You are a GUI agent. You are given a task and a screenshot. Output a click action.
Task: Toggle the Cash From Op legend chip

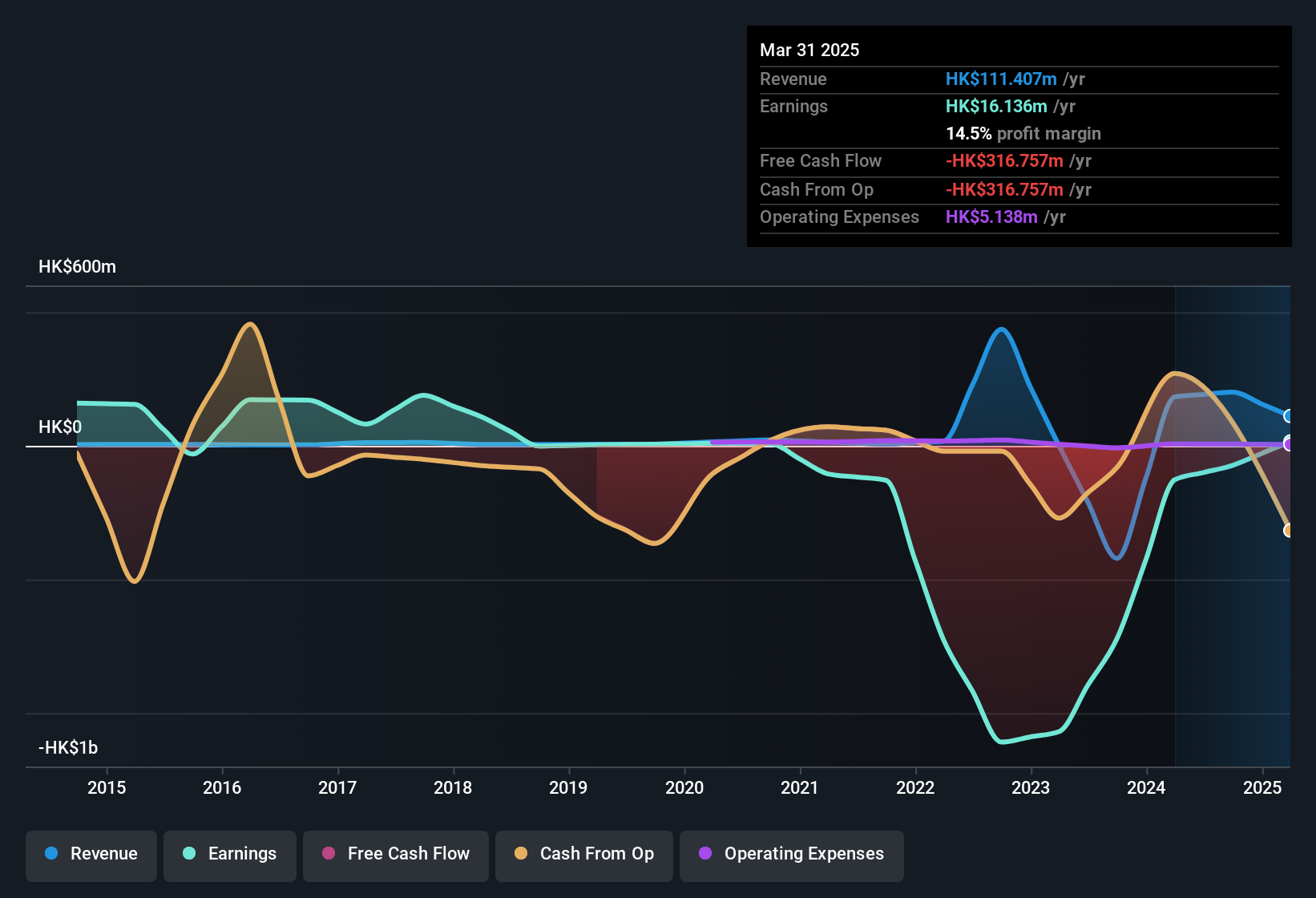coord(583,854)
